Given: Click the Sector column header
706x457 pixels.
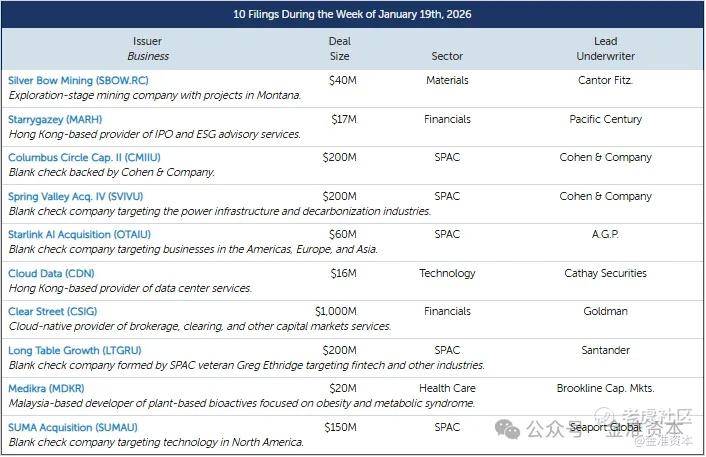Looking at the screenshot, I should (x=447, y=56).
